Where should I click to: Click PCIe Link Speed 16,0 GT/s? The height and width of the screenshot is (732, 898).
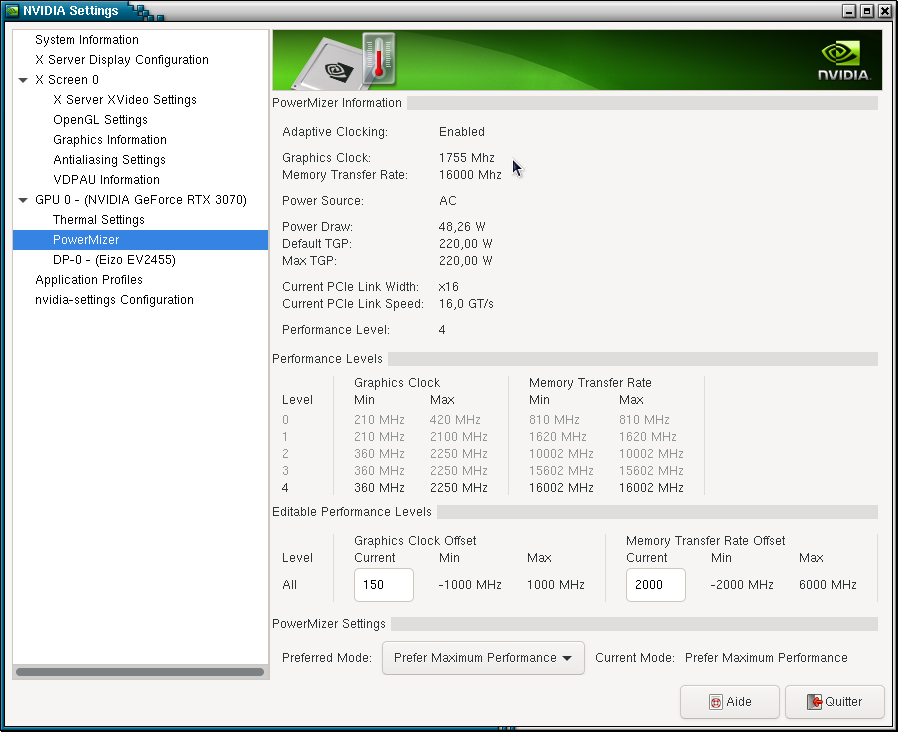(466, 304)
